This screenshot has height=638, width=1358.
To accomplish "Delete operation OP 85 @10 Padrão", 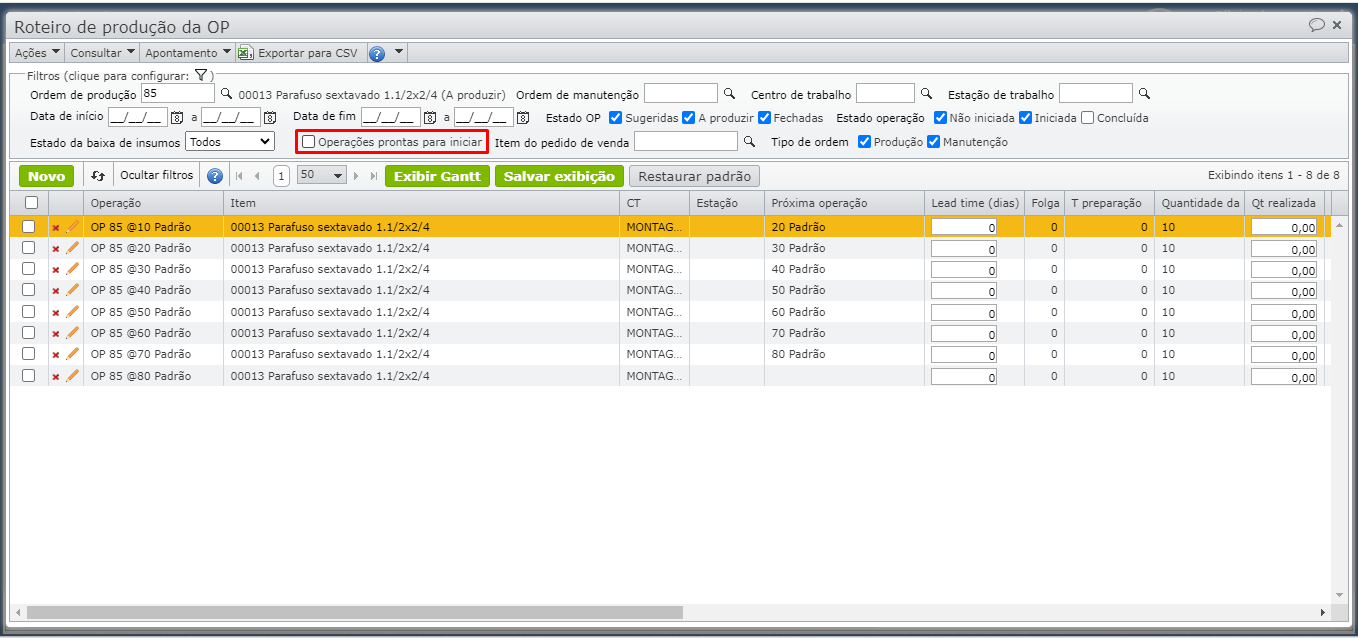I will [56, 227].
